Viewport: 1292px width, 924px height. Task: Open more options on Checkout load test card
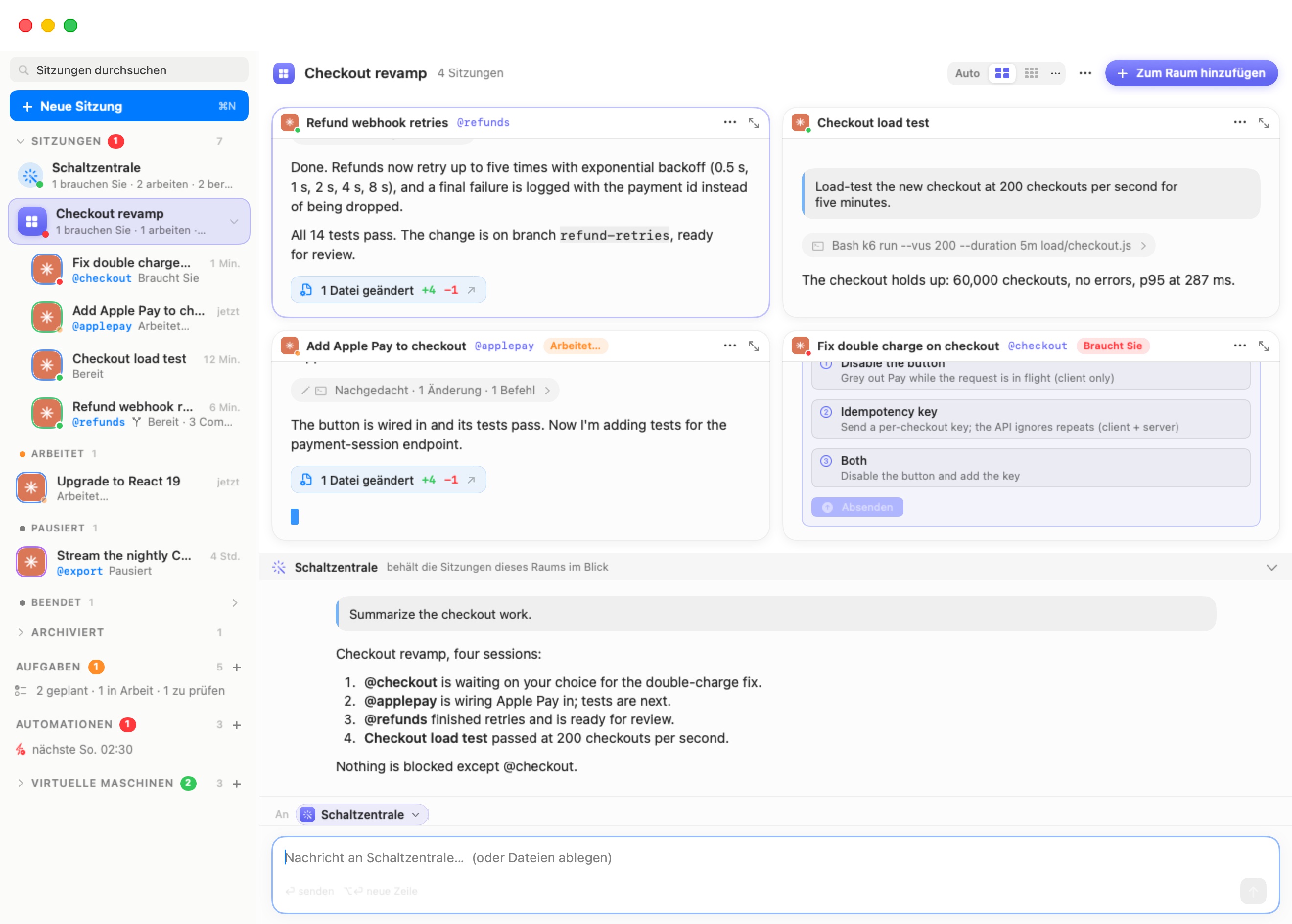coord(1240,122)
